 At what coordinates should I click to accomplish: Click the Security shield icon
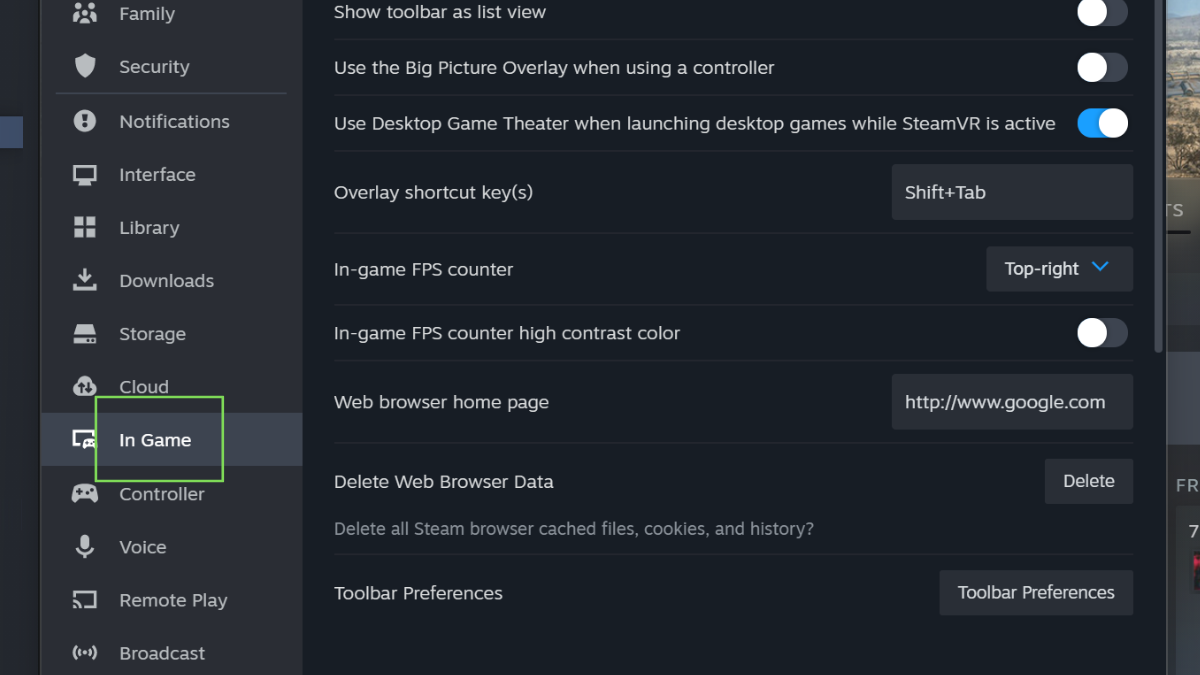point(85,67)
